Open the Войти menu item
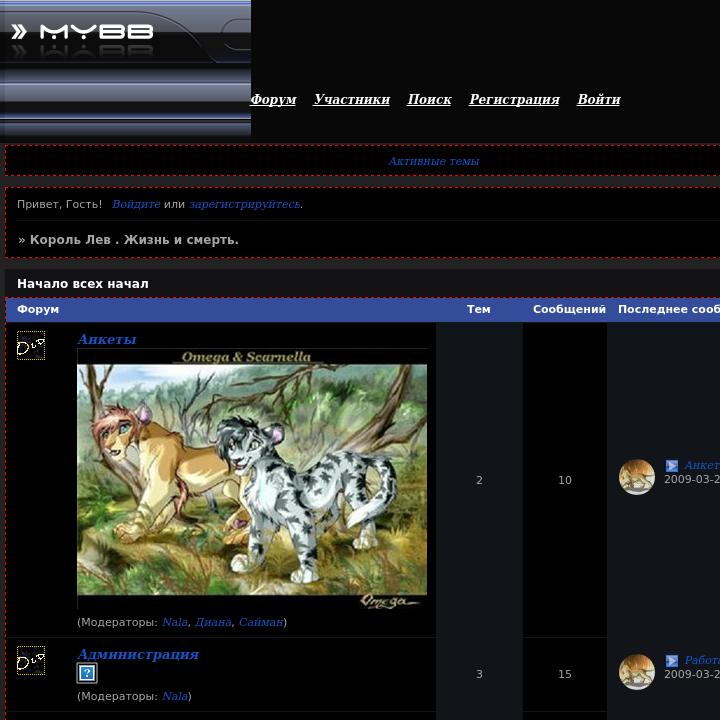This screenshot has height=720, width=720. [x=599, y=99]
